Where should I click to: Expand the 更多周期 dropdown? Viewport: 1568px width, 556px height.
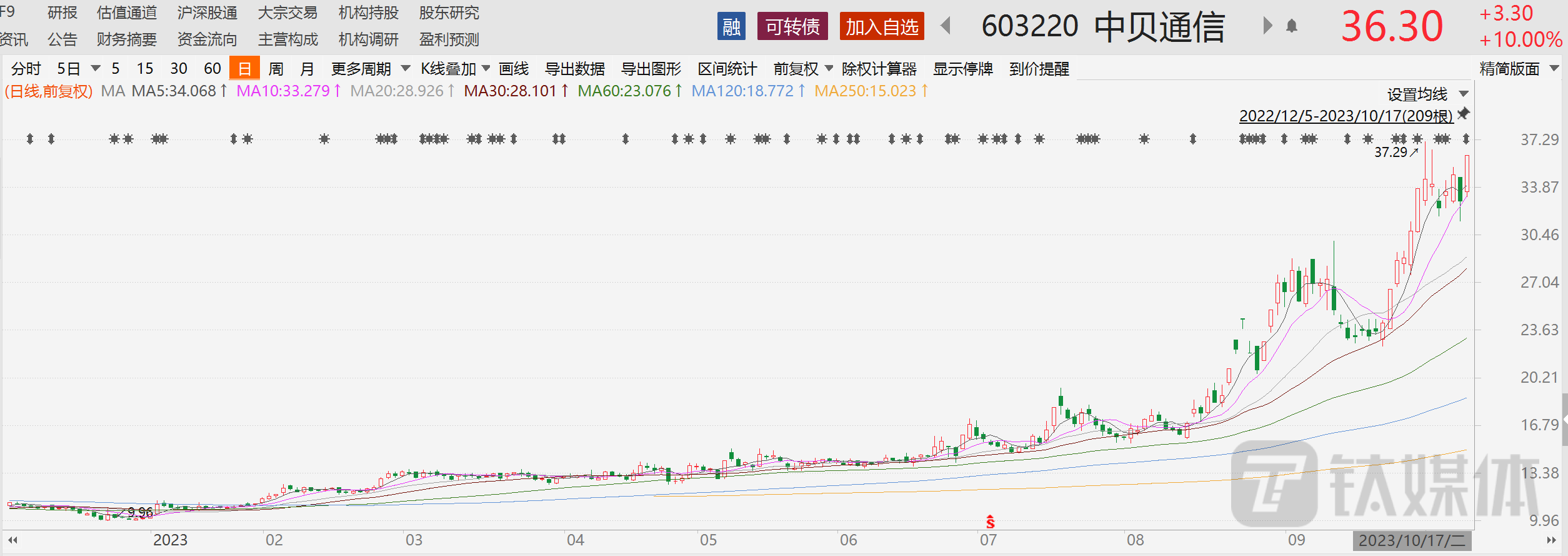pos(370,69)
